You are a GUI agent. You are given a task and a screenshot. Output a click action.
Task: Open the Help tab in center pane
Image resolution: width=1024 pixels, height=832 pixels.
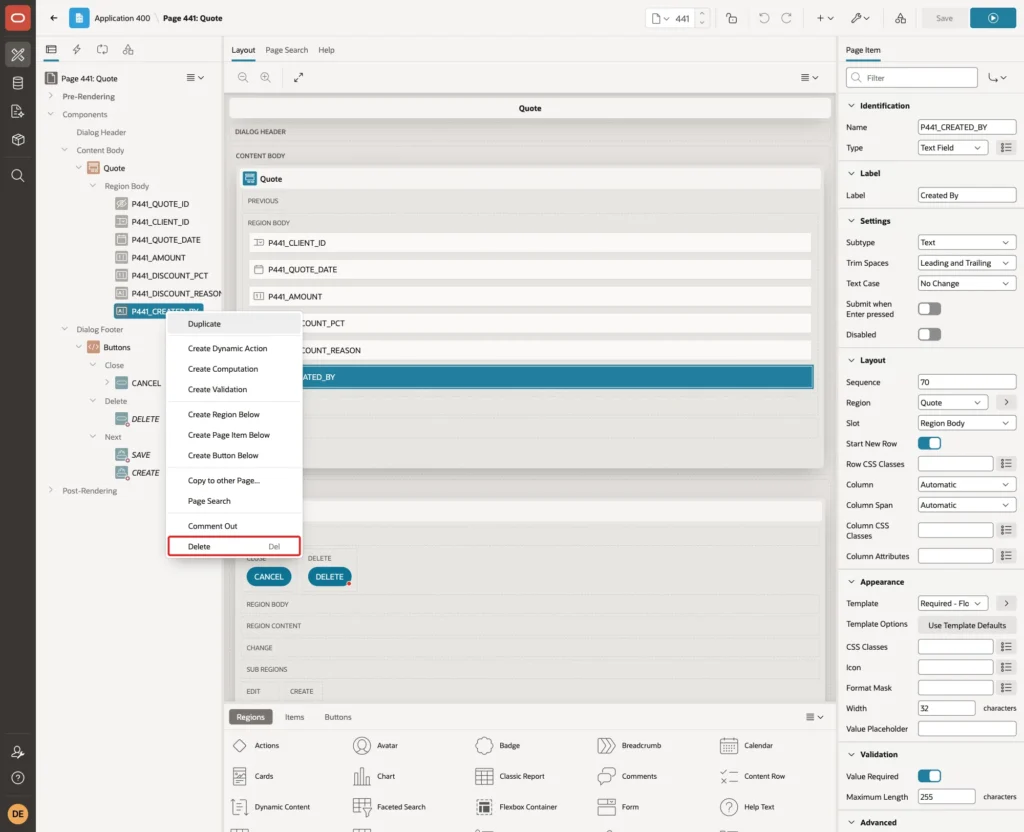[326, 50]
